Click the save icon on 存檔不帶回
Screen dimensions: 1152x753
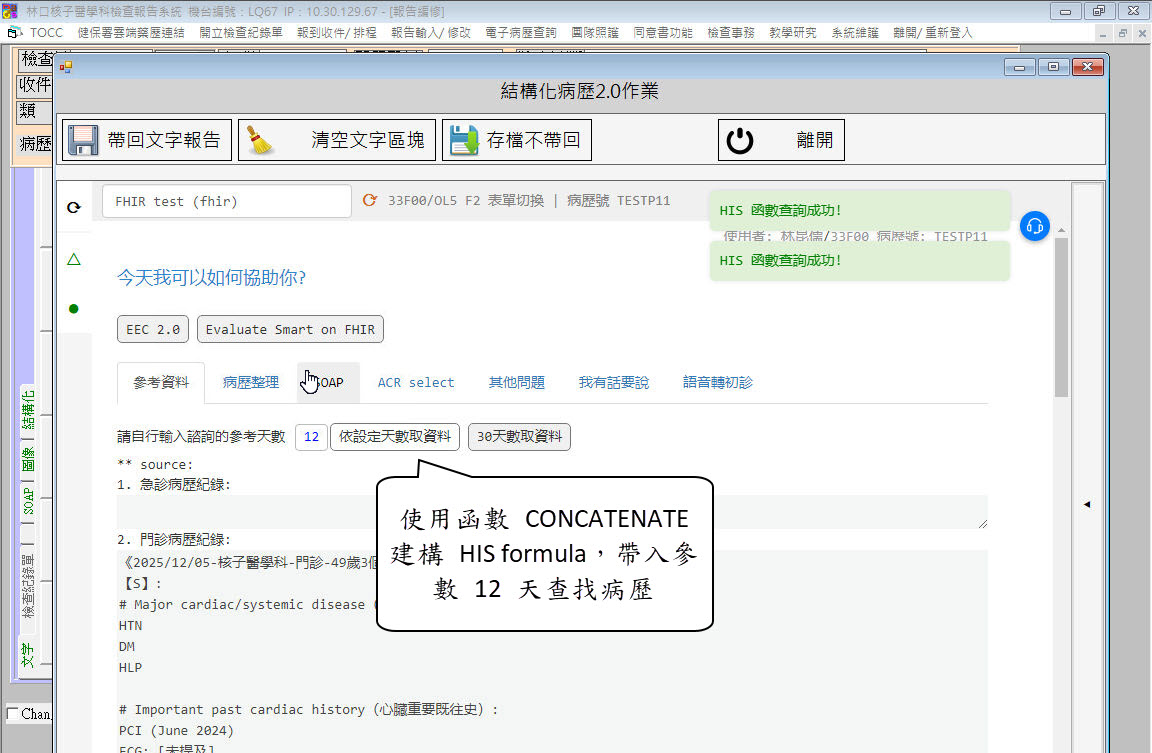(x=463, y=140)
